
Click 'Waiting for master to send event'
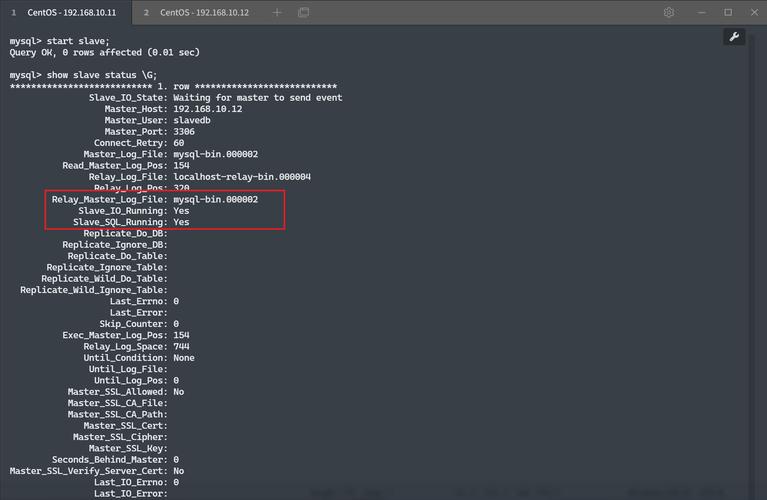[258, 98]
